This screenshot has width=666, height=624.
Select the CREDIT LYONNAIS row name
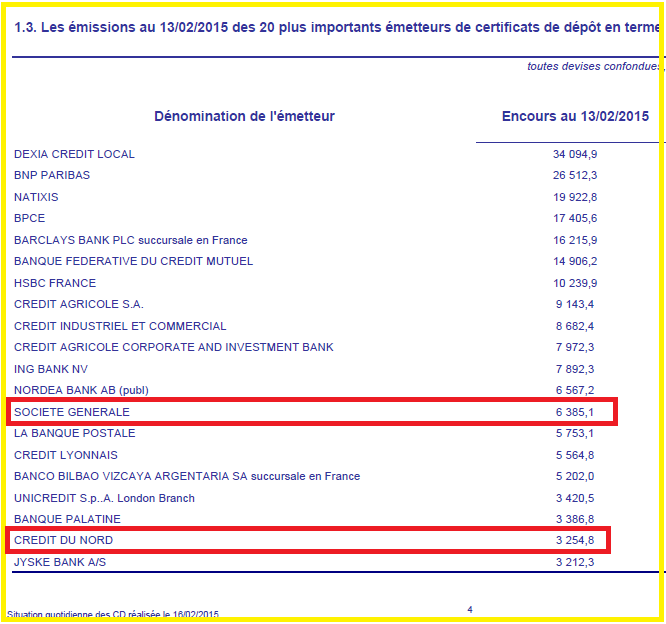[65, 455]
